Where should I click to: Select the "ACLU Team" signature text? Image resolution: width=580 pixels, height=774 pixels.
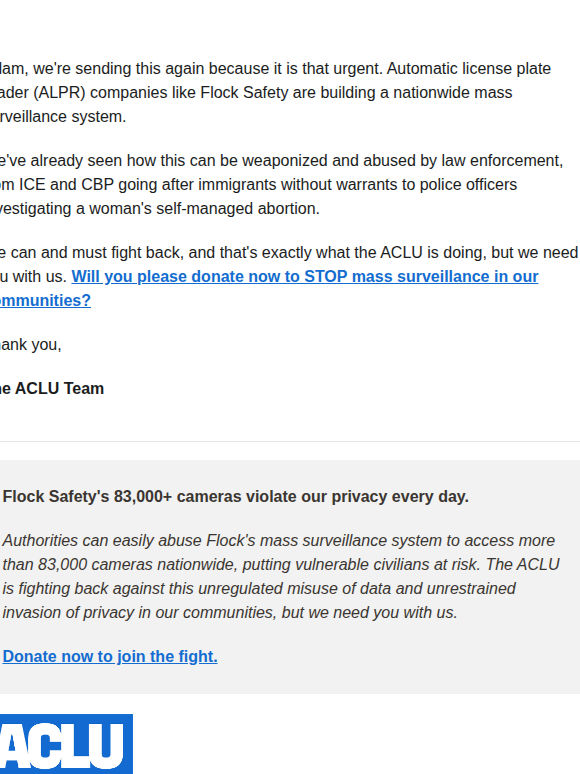tap(59, 388)
